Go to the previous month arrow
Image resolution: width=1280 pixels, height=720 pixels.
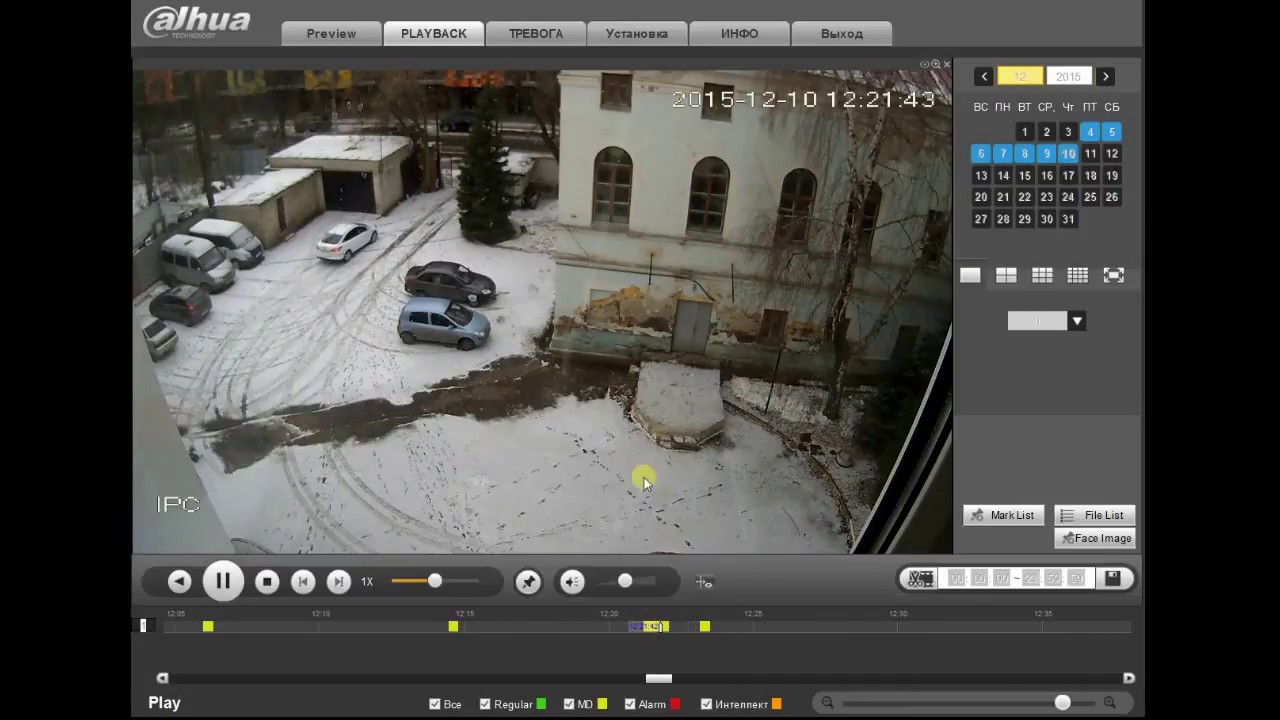pyautogui.click(x=984, y=76)
